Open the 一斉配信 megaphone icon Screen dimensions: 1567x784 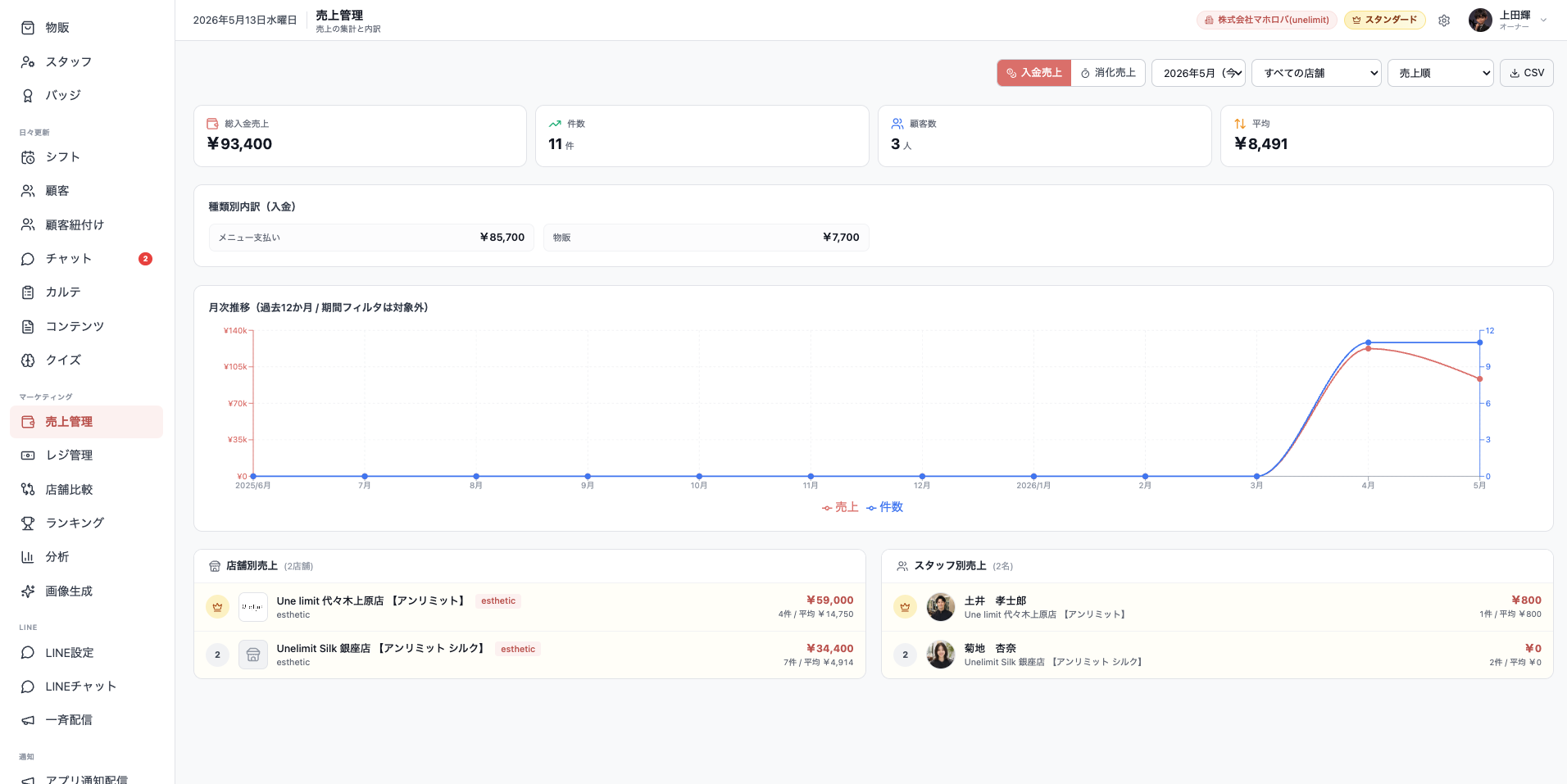(28, 720)
